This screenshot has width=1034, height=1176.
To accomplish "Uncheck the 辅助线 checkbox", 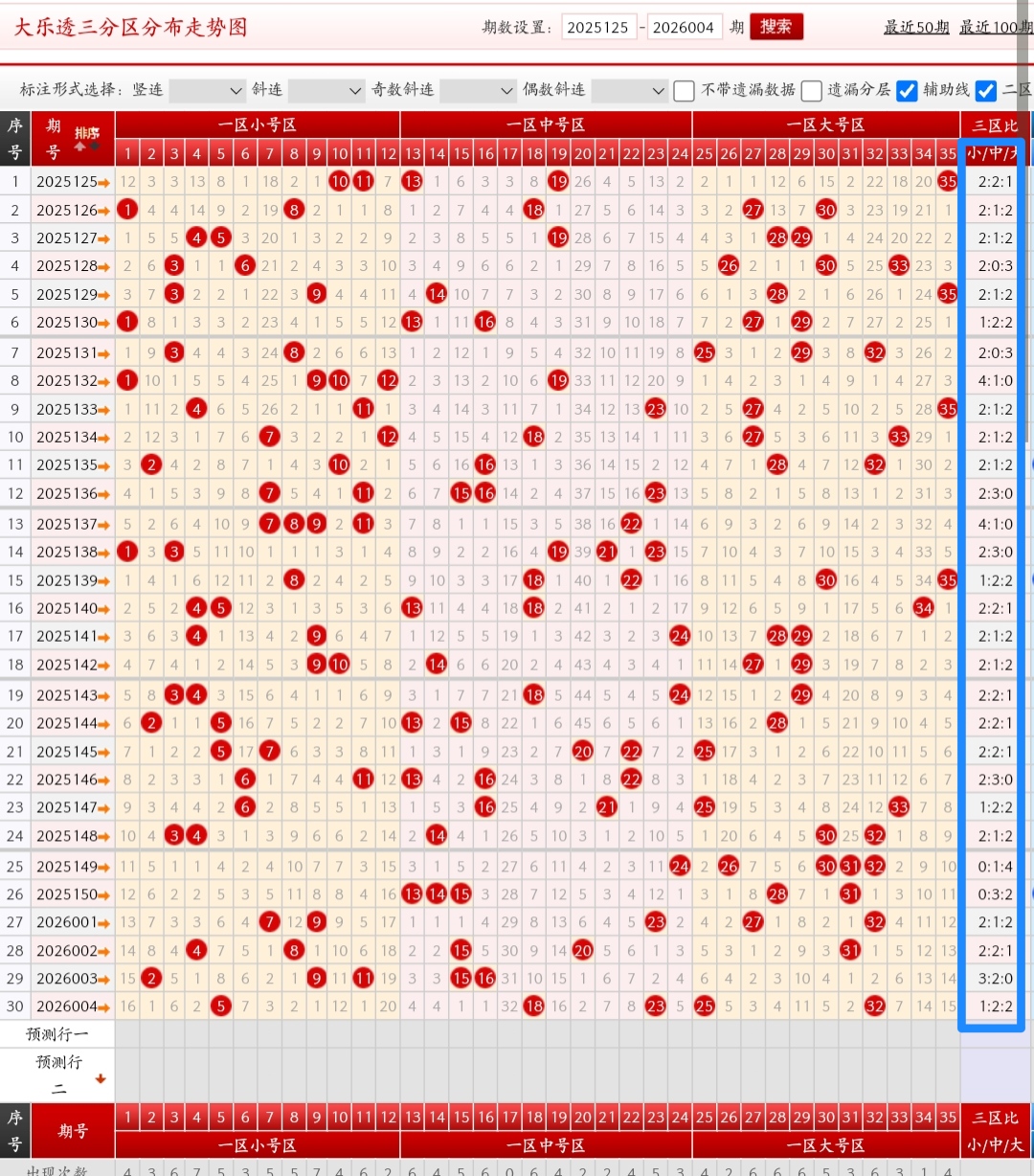I will 907,90.
